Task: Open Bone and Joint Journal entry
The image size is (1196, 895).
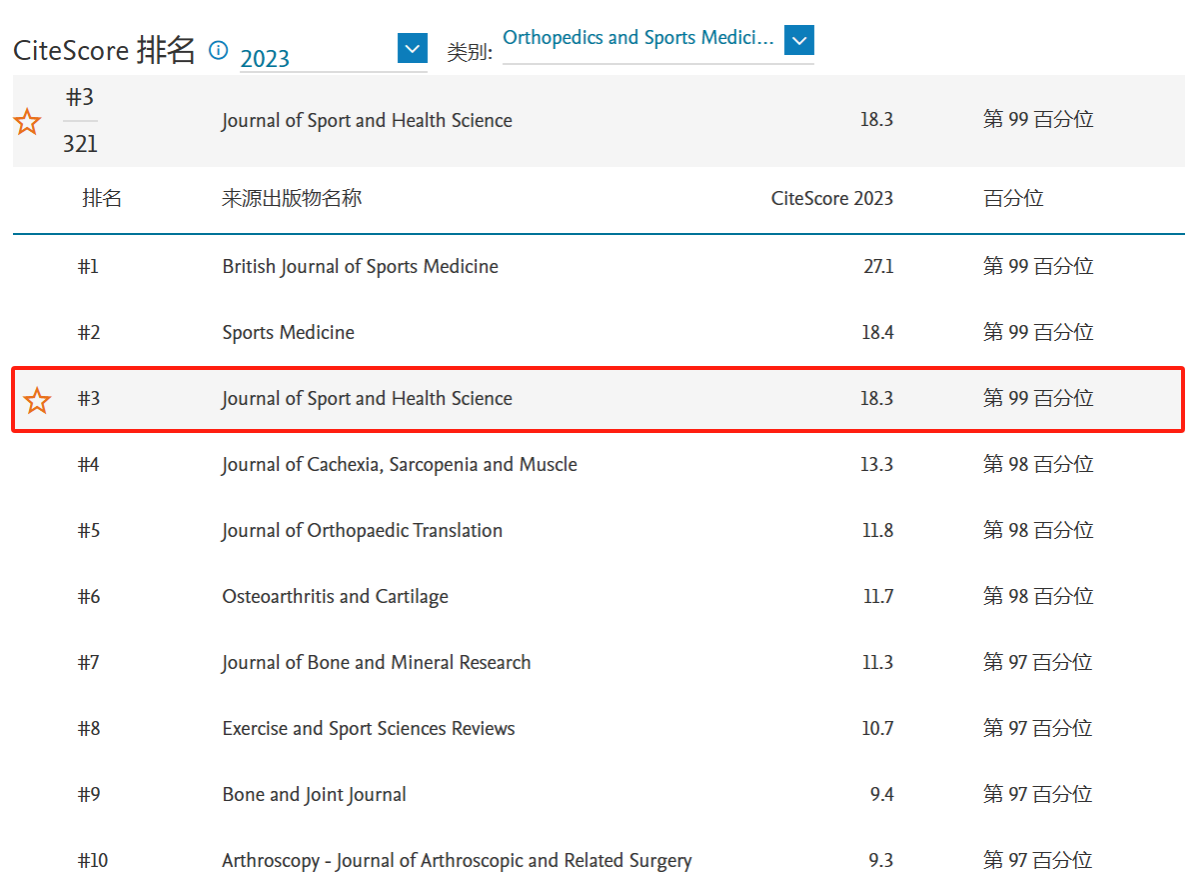Action: (314, 795)
